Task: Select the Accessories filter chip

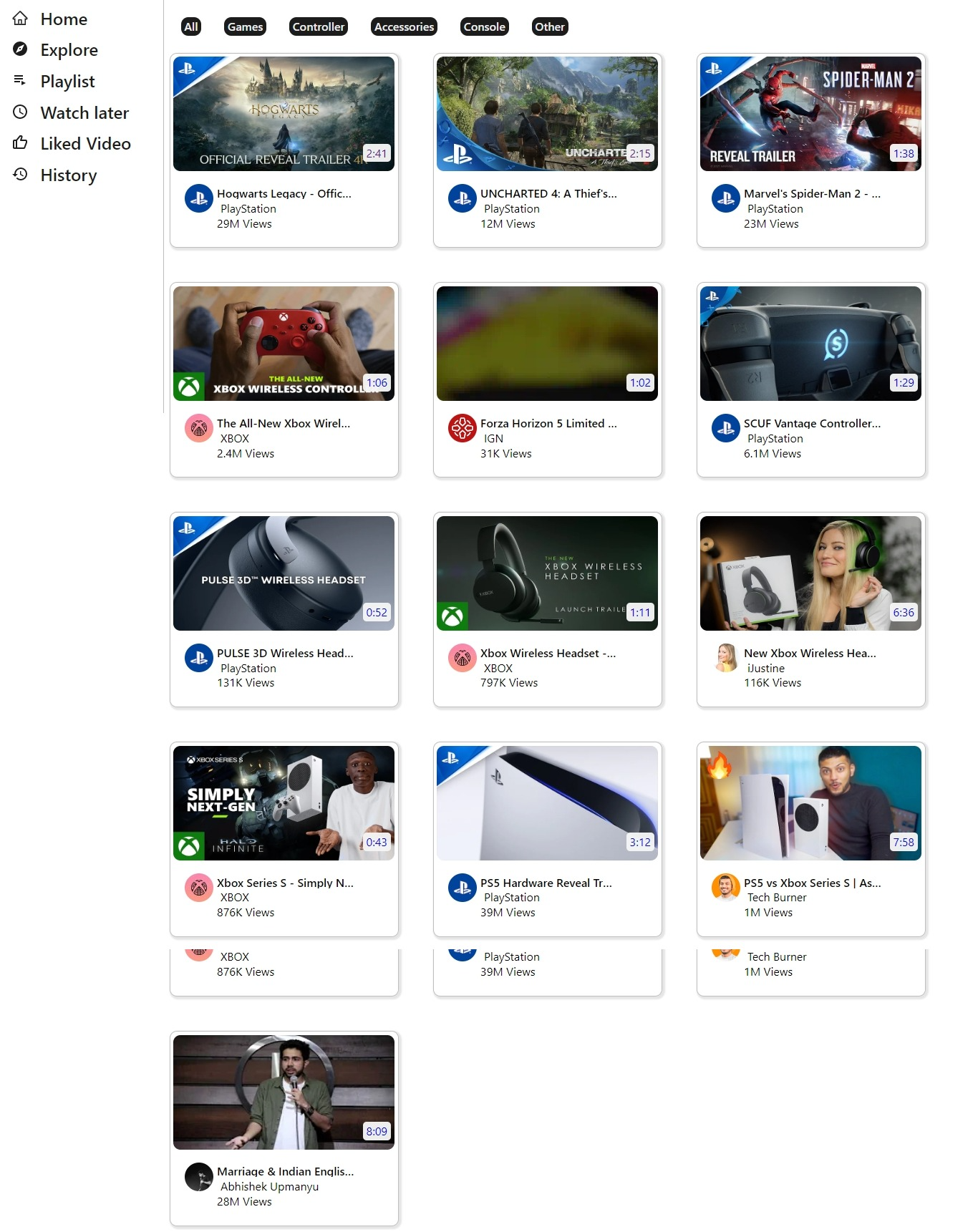Action: point(405,26)
